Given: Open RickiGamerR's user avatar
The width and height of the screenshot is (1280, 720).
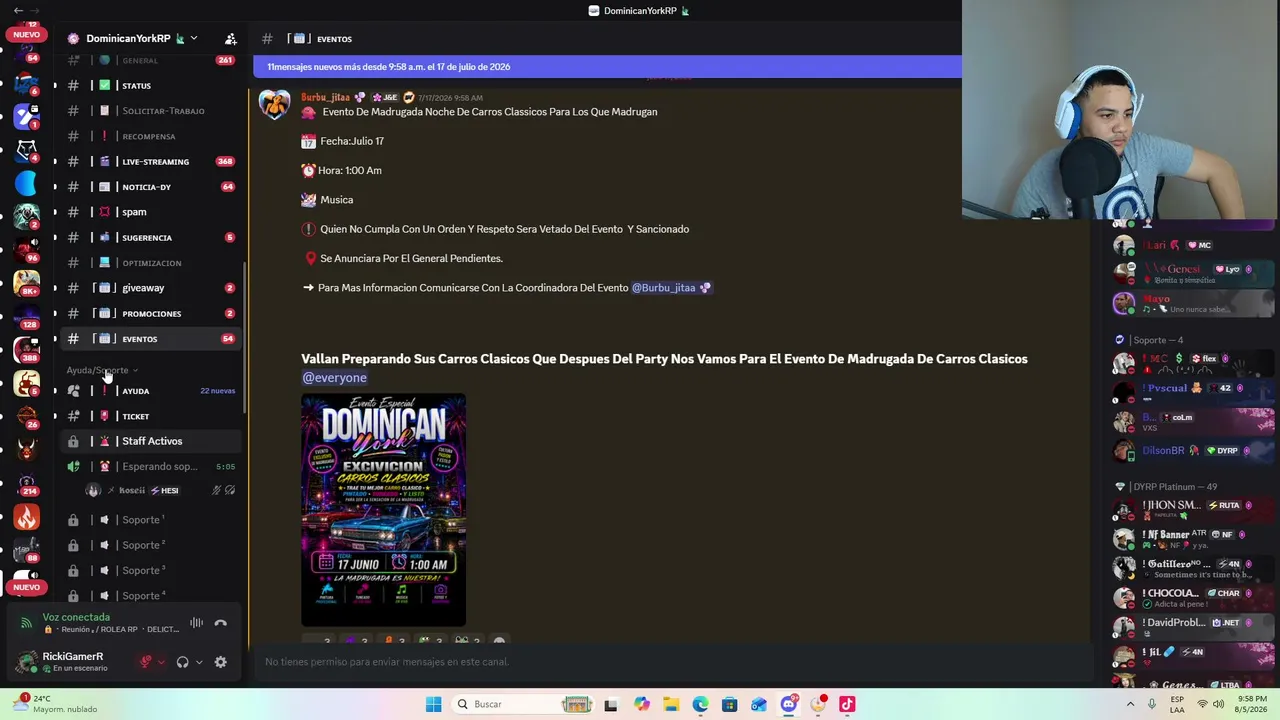Looking at the screenshot, I should 27,662.
